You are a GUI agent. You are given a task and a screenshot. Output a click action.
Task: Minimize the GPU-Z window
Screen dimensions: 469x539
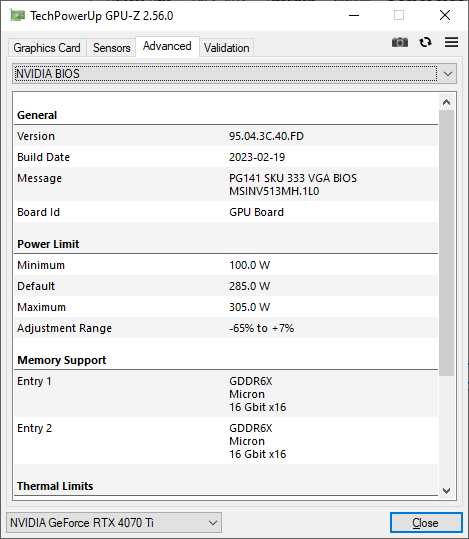coord(354,15)
